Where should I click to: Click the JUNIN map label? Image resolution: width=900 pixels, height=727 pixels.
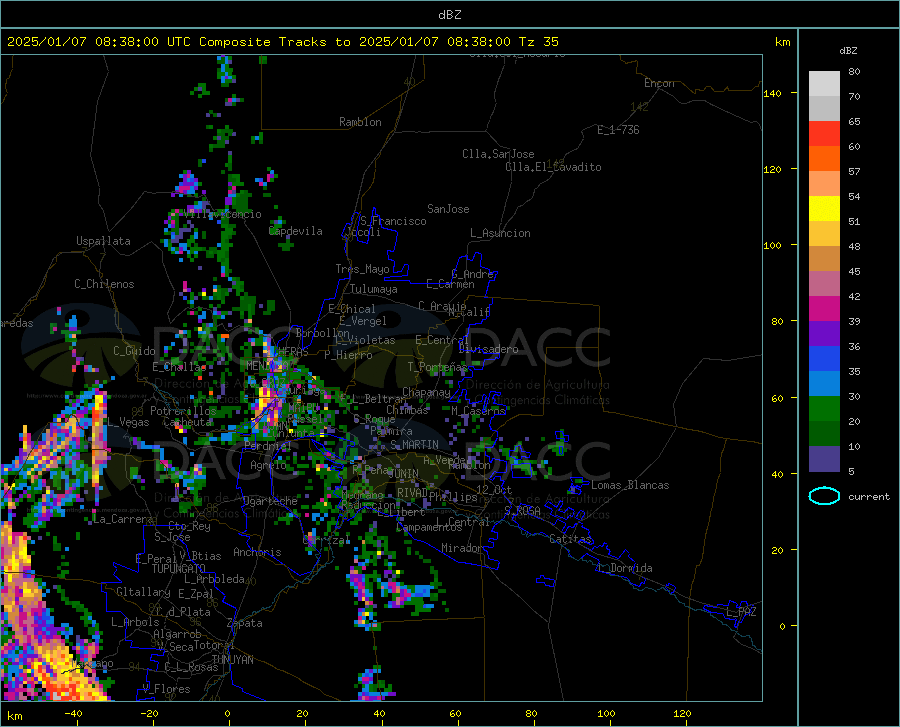(404, 473)
